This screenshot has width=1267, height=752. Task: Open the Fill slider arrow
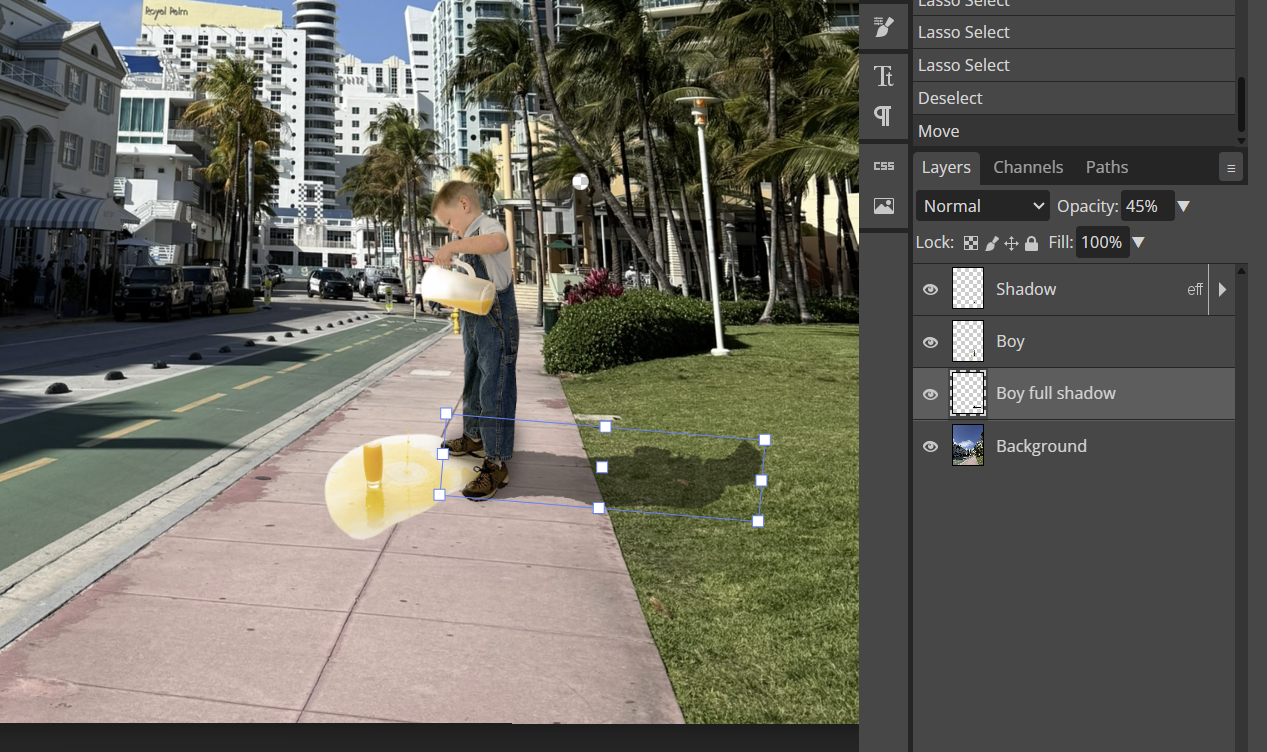[1138, 243]
